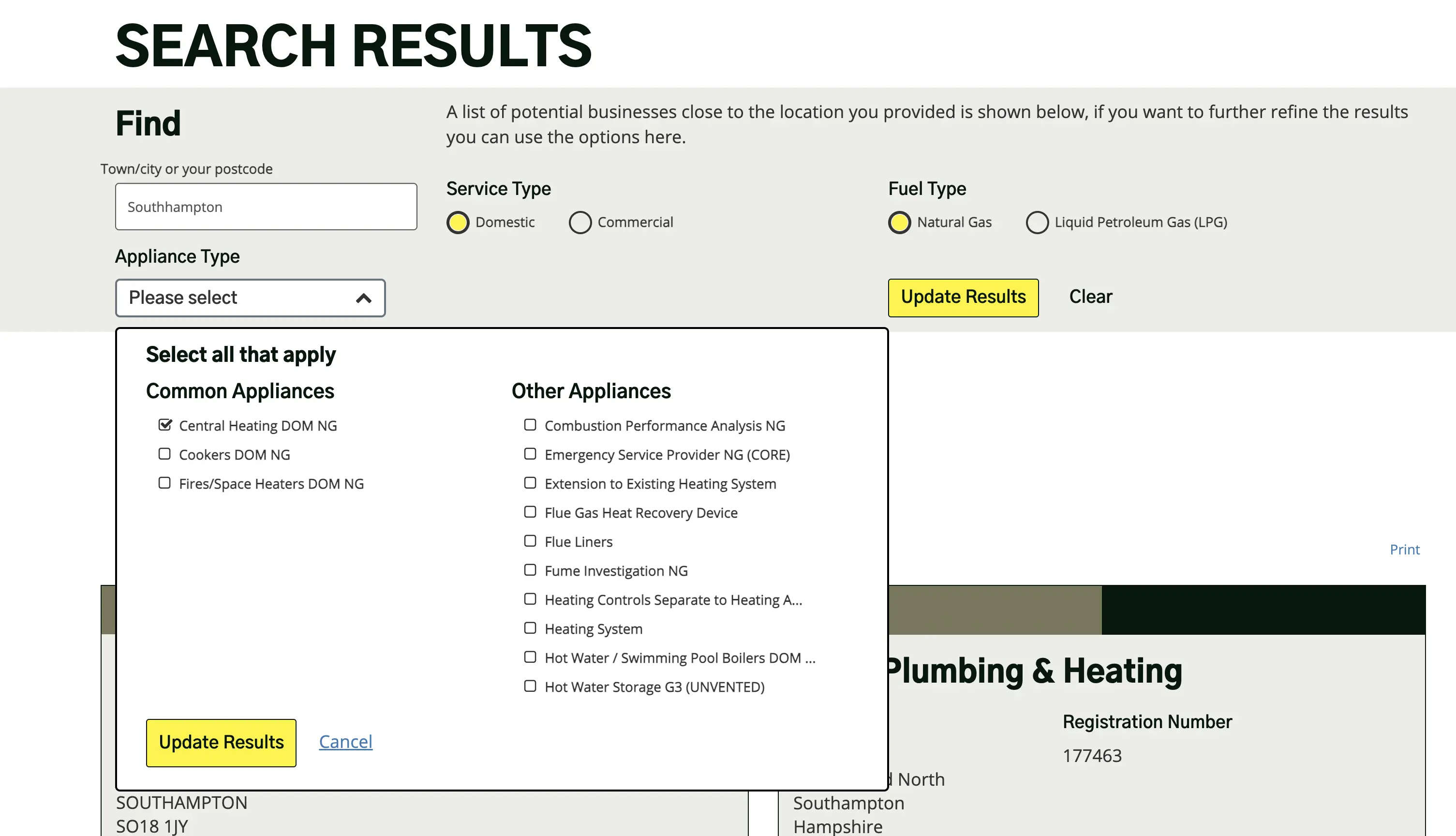Click the yellow Update Results button

tap(963, 298)
